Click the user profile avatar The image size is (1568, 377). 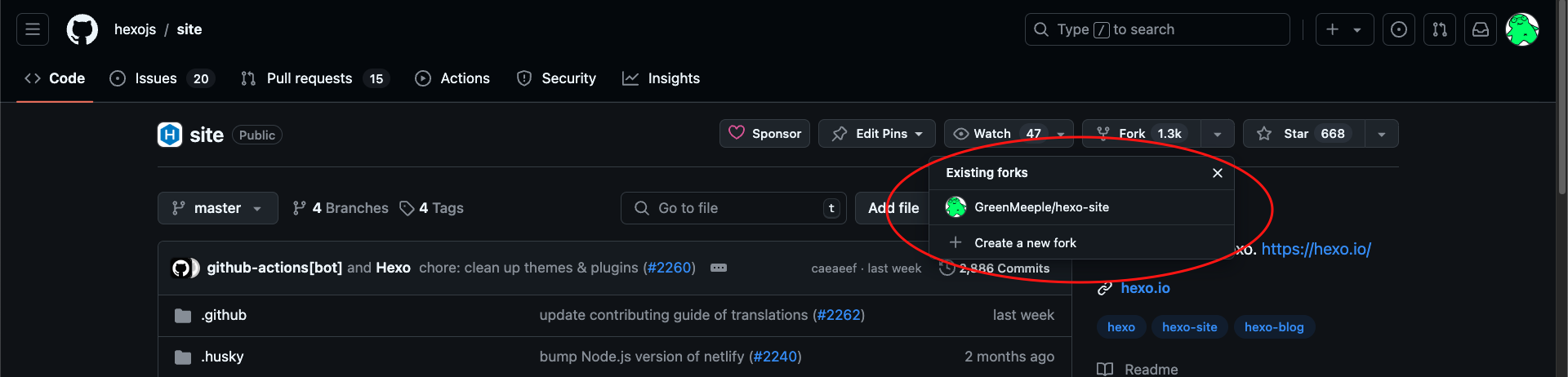click(x=1522, y=29)
